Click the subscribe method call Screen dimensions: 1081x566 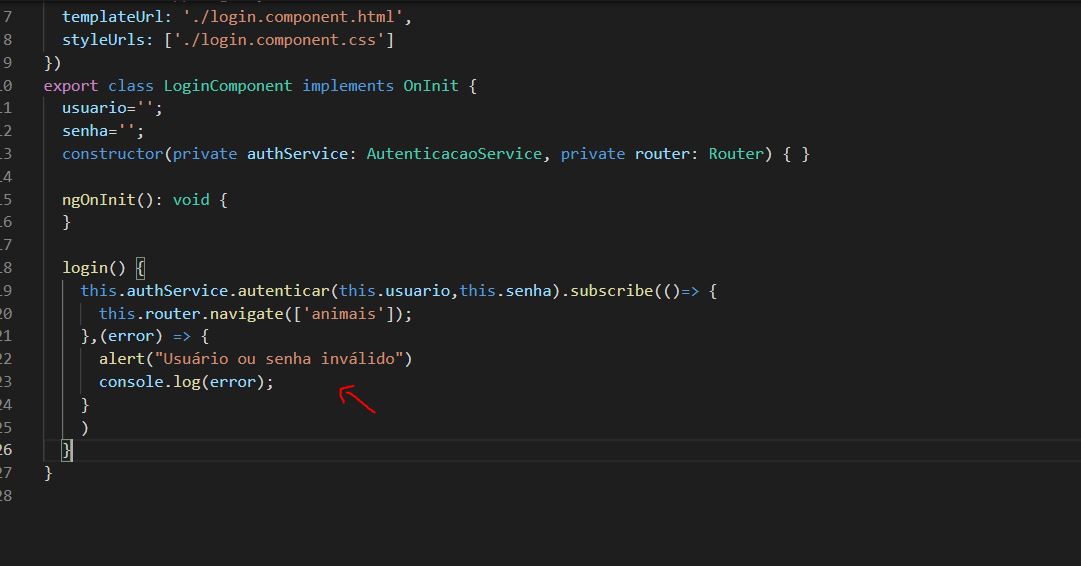click(x=612, y=291)
